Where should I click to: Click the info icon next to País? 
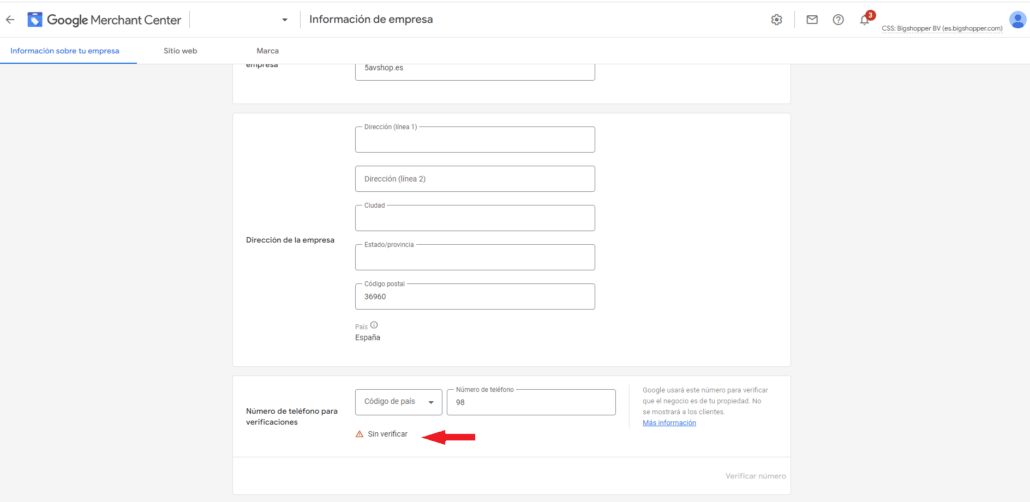(x=374, y=325)
